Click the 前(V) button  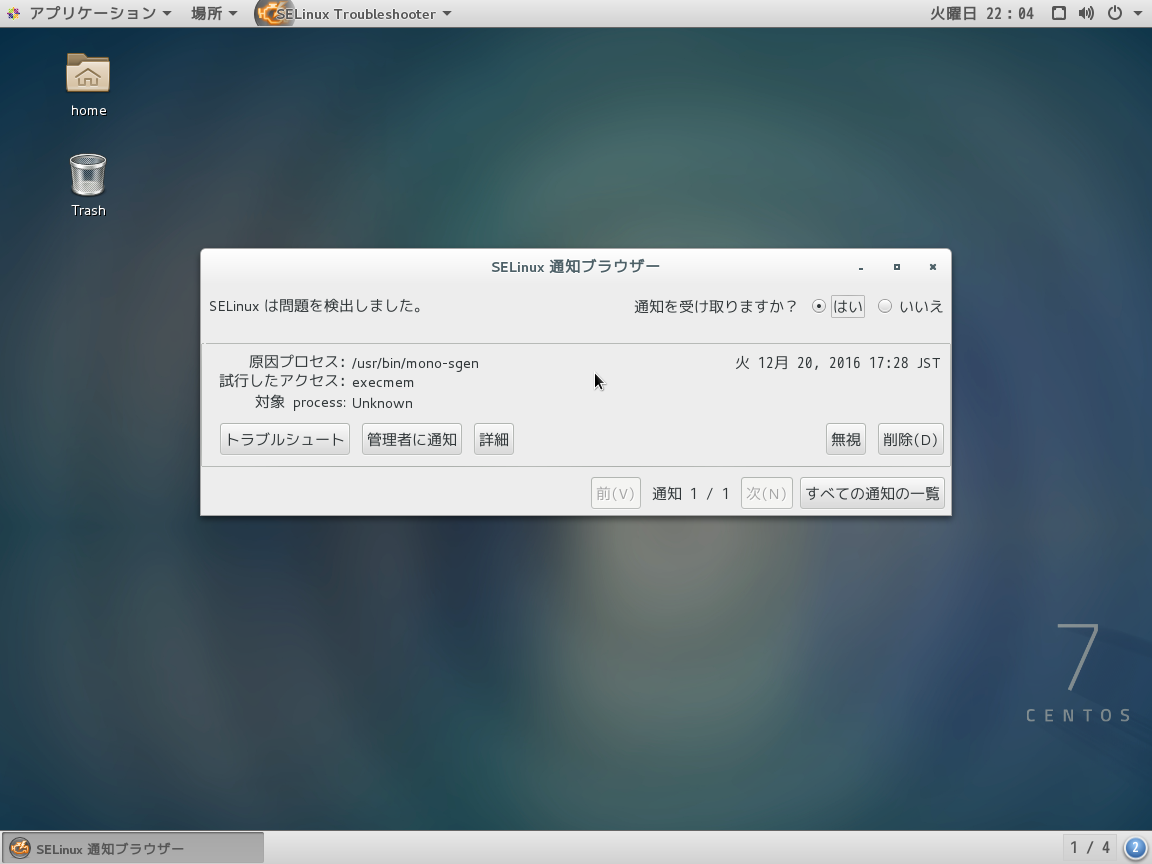coord(616,493)
